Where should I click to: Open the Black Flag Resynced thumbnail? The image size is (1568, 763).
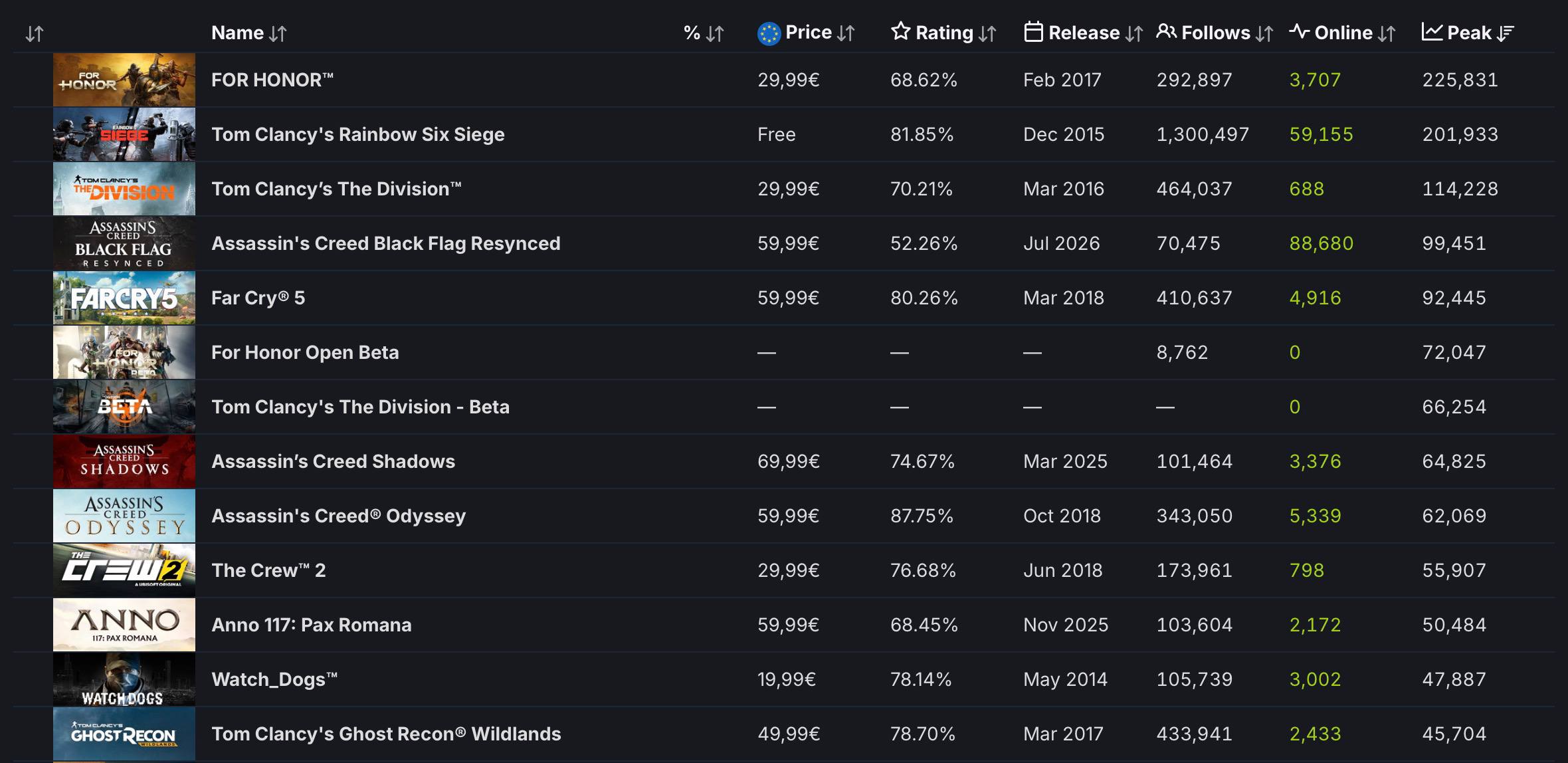pyautogui.click(x=124, y=243)
